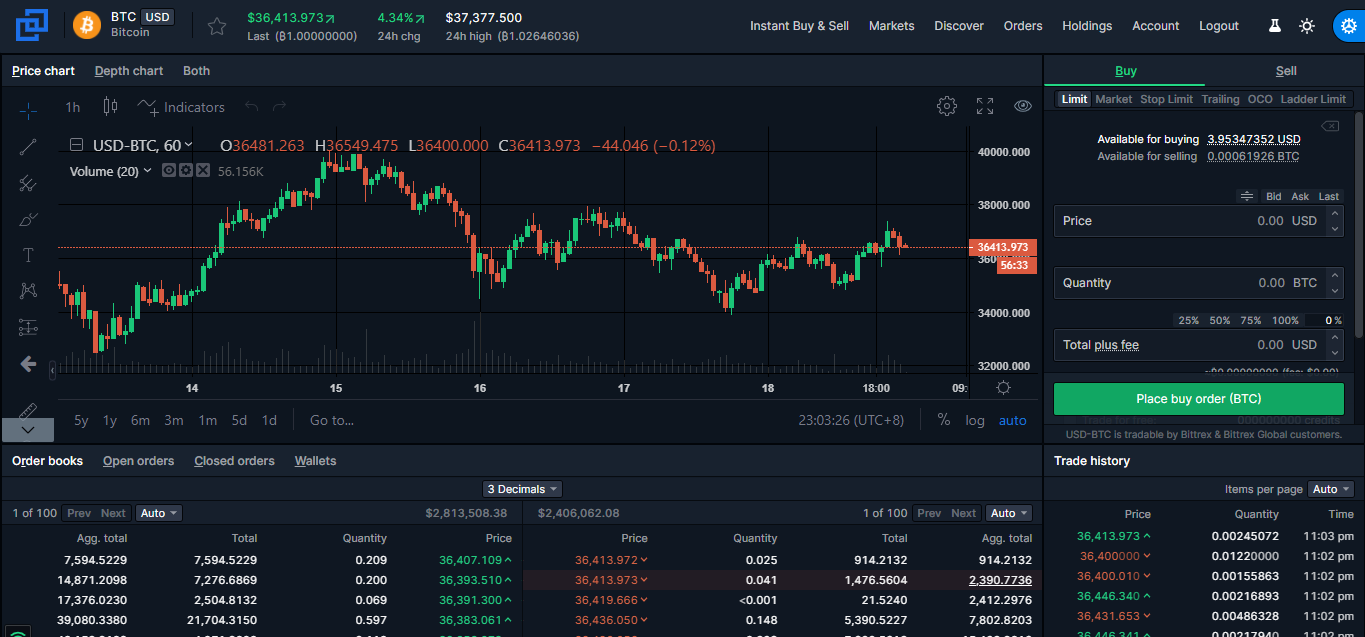The height and width of the screenshot is (637, 1365).
Task: Open the candlestick chart style picker
Action: pos(110,107)
